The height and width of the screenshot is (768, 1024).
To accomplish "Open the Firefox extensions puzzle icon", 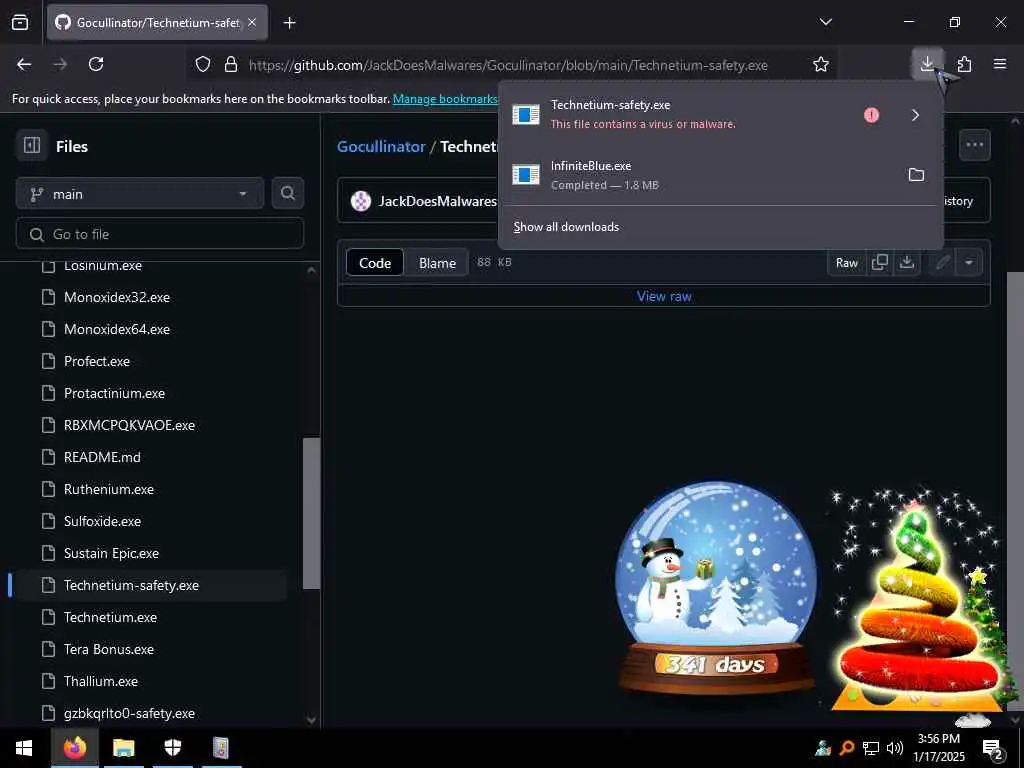I will tap(964, 64).
